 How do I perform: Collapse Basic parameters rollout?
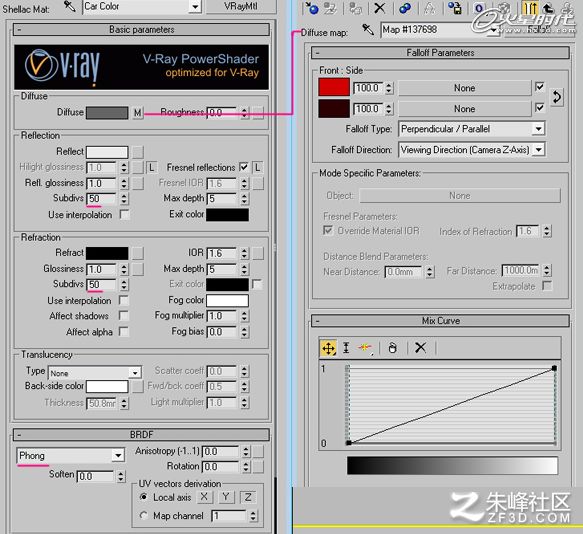tap(141, 30)
